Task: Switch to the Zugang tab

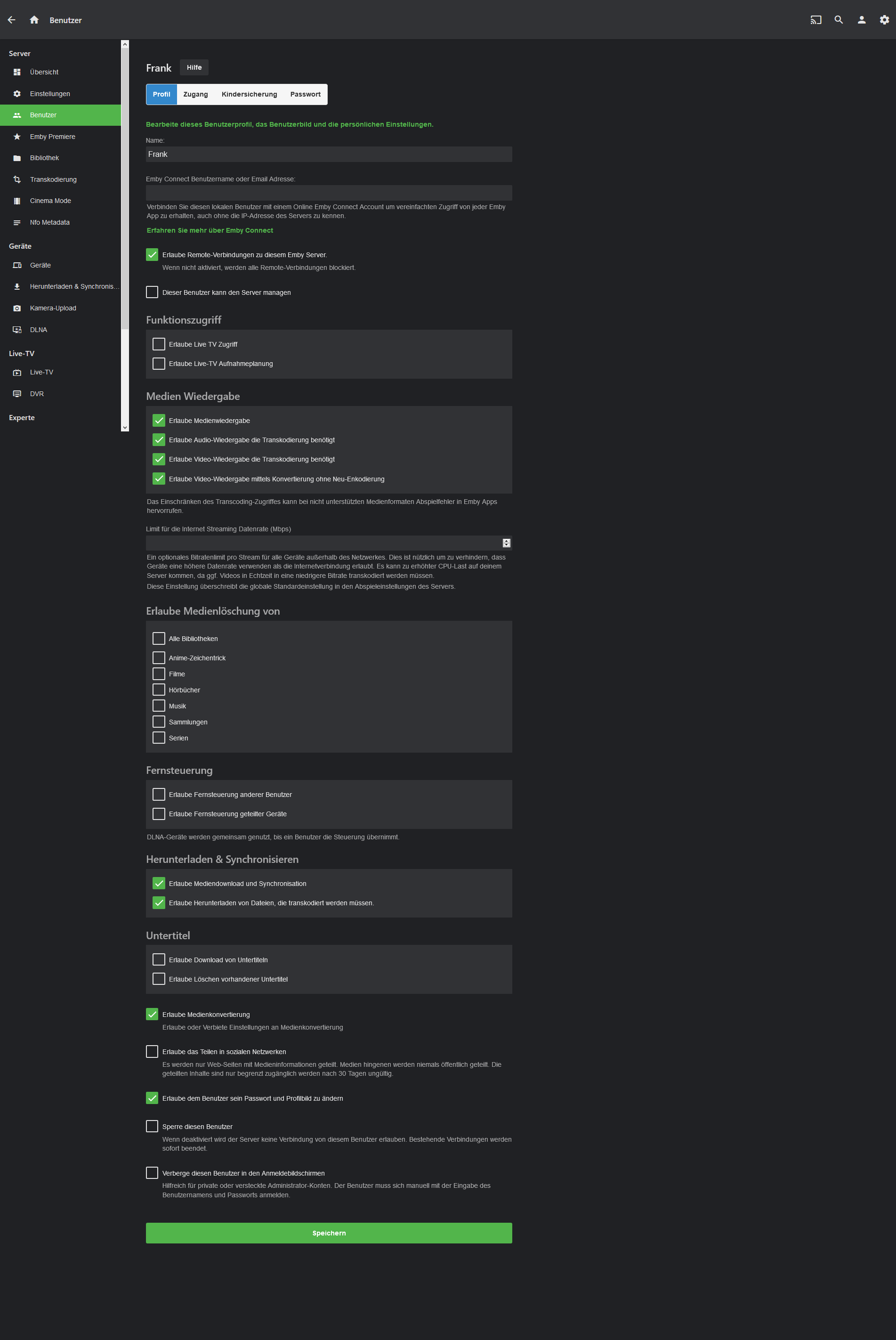Action: click(x=195, y=94)
